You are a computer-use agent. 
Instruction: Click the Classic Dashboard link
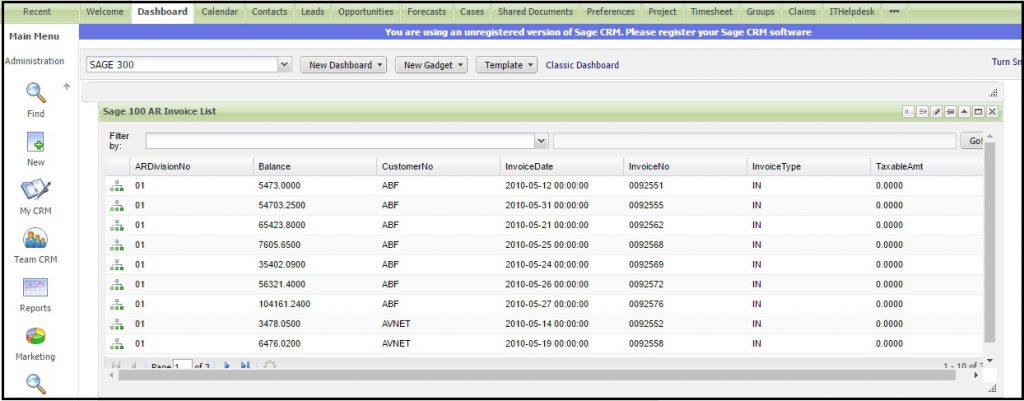tap(582, 65)
